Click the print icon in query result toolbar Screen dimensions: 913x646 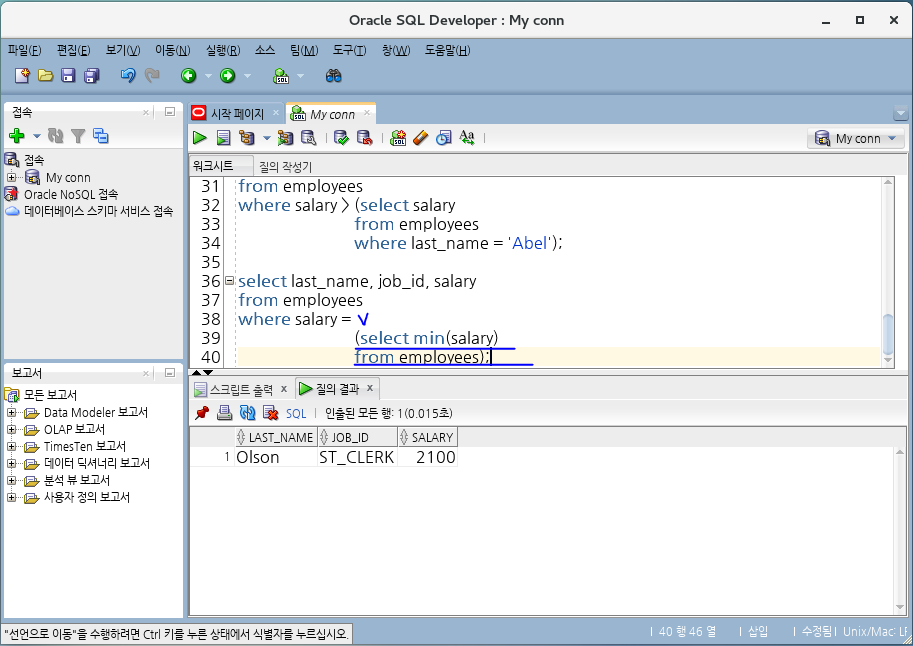pyautogui.click(x=224, y=413)
